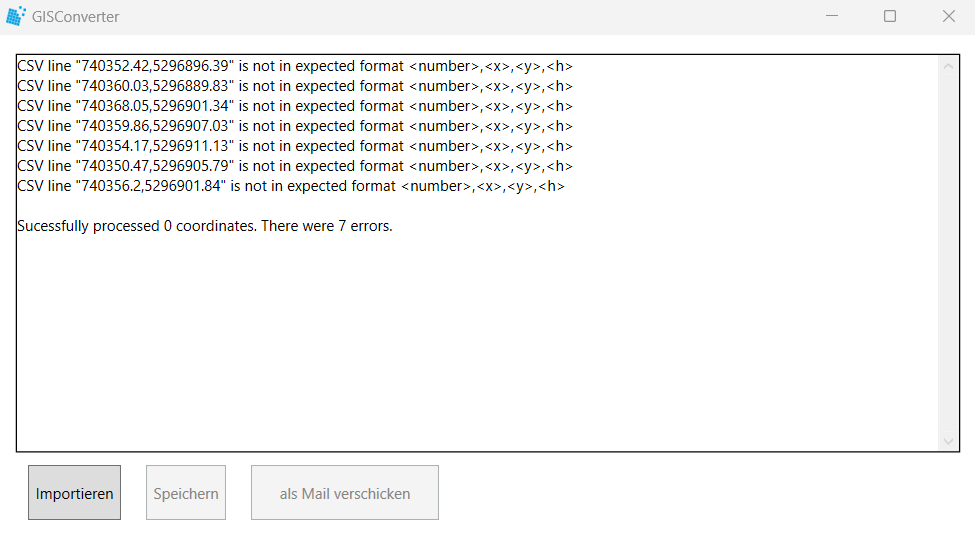Click the Speichern button
975x547 pixels.
coord(186,493)
